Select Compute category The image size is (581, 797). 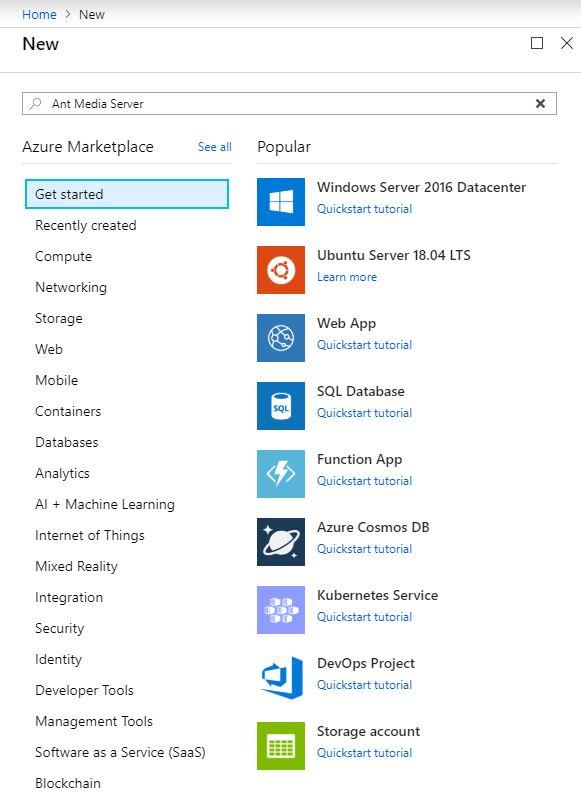pos(64,256)
